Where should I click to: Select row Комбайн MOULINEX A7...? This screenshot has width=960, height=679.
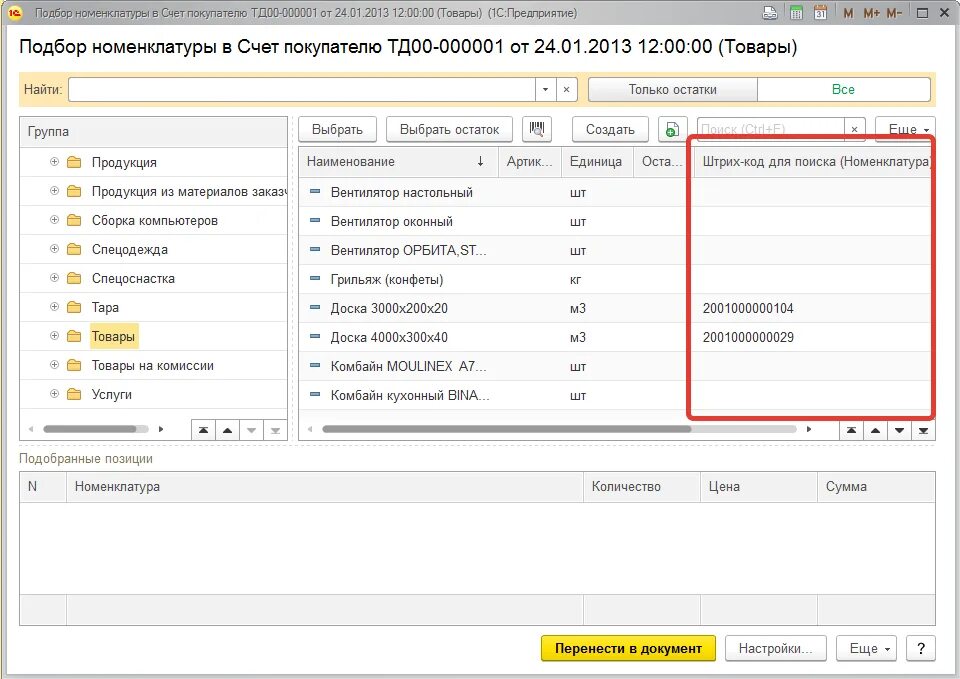point(615,366)
